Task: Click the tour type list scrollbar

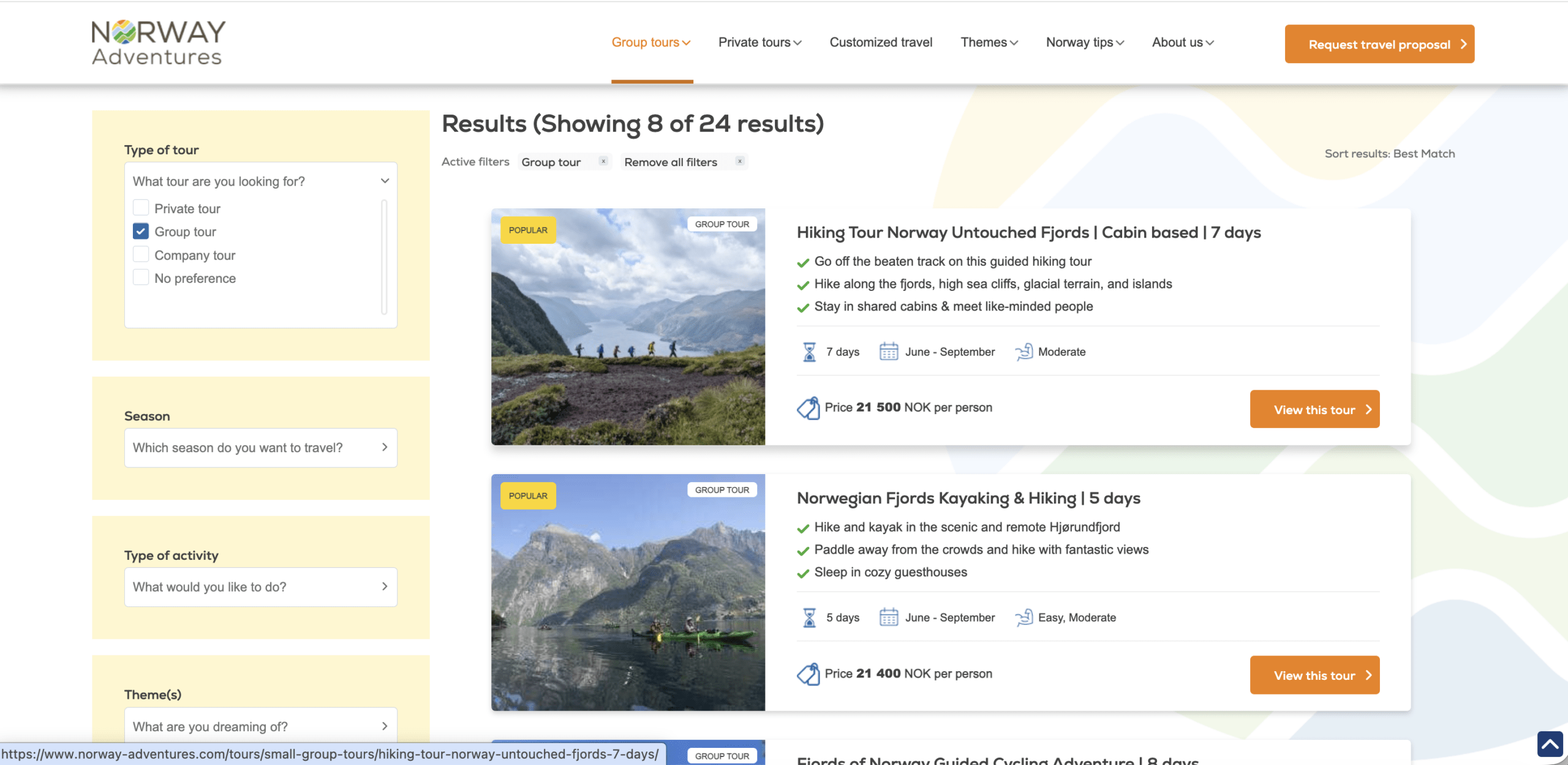Action: tap(384, 257)
